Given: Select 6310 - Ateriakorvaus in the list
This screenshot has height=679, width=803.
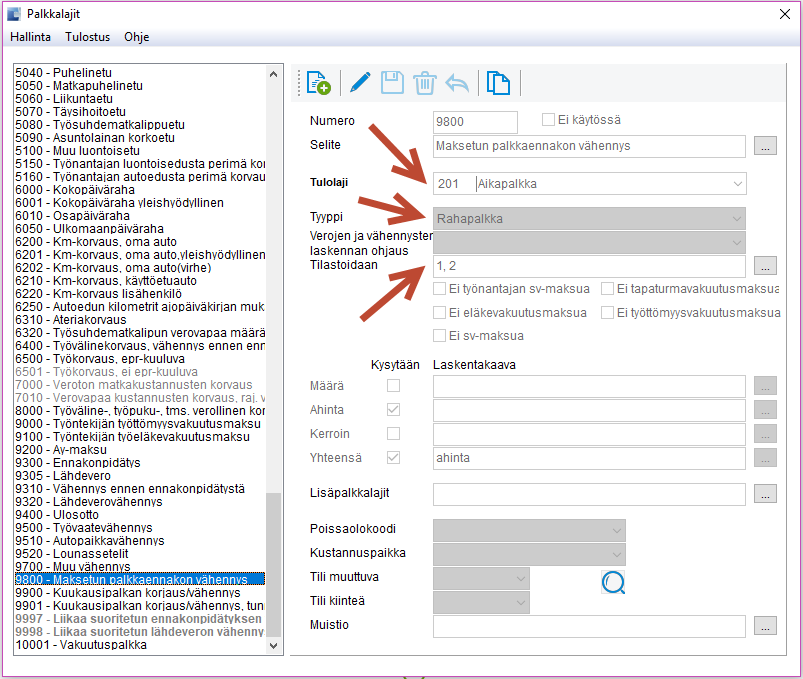Looking at the screenshot, I should (140, 320).
